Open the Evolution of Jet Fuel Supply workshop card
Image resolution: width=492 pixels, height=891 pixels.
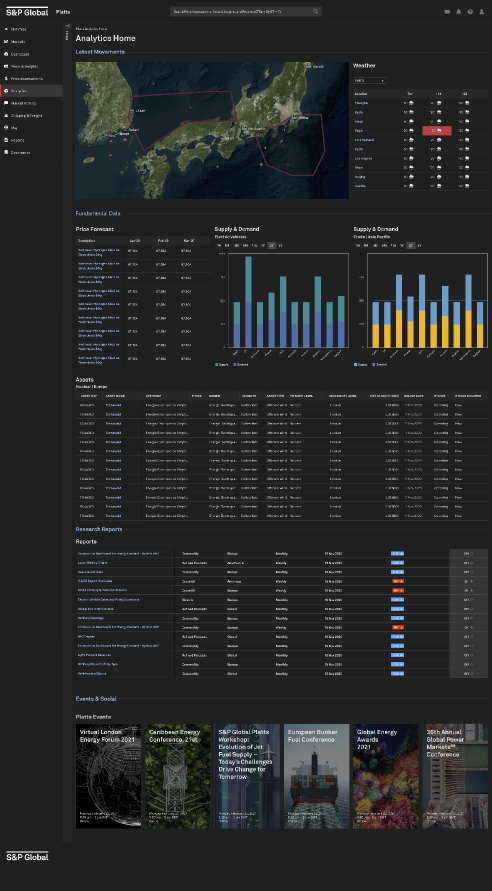point(247,776)
